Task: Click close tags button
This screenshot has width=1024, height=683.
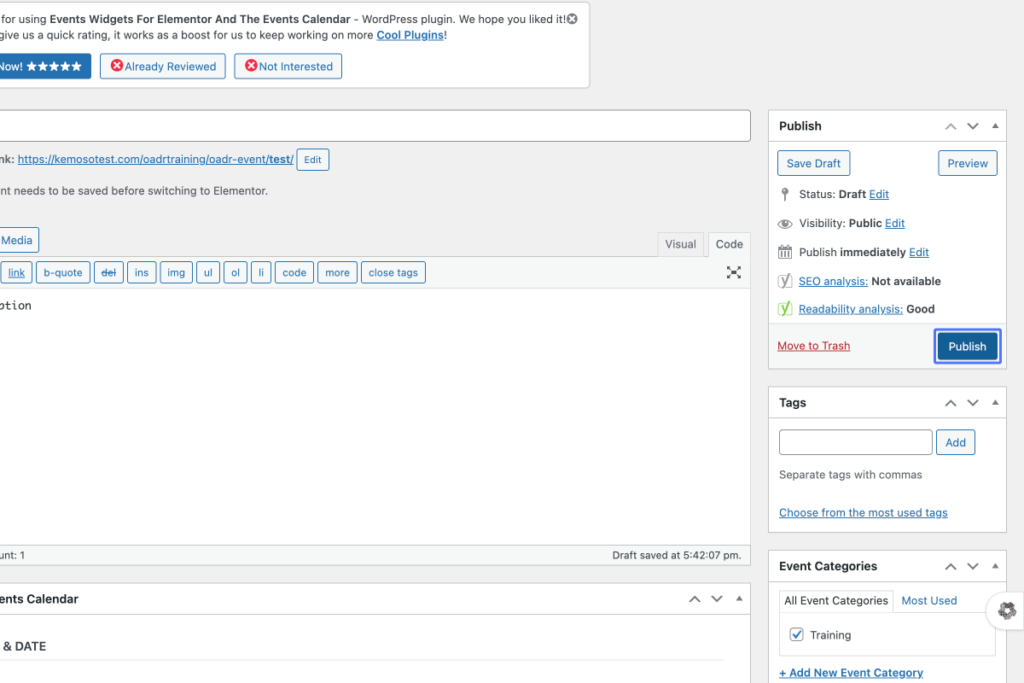Action: [393, 272]
